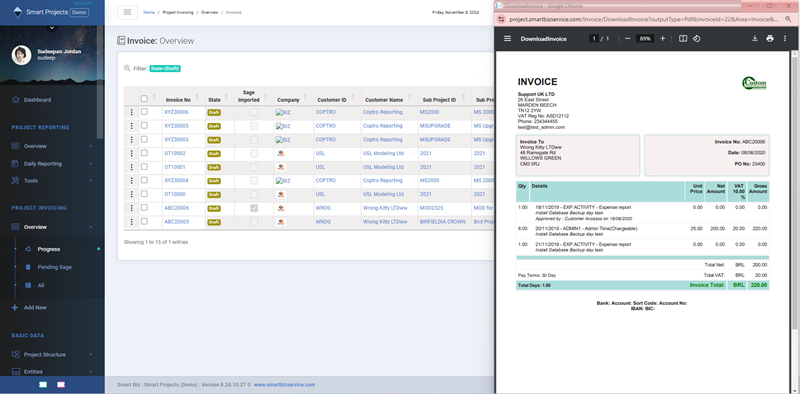Select checkbox for invoice ABC20005
This screenshot has height=394, width=800.
tap(144, 221)
